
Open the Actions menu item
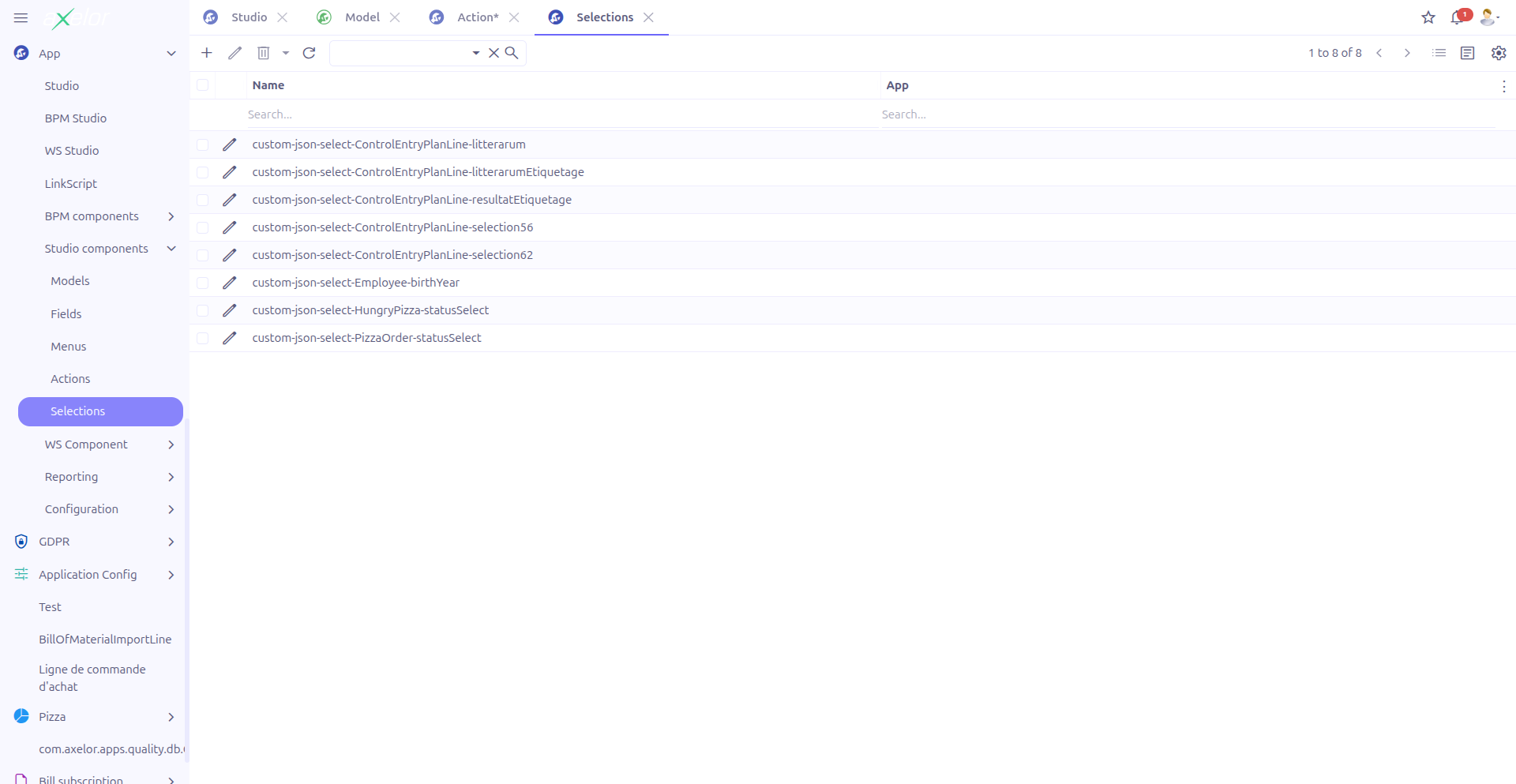[x=70, y=379]
